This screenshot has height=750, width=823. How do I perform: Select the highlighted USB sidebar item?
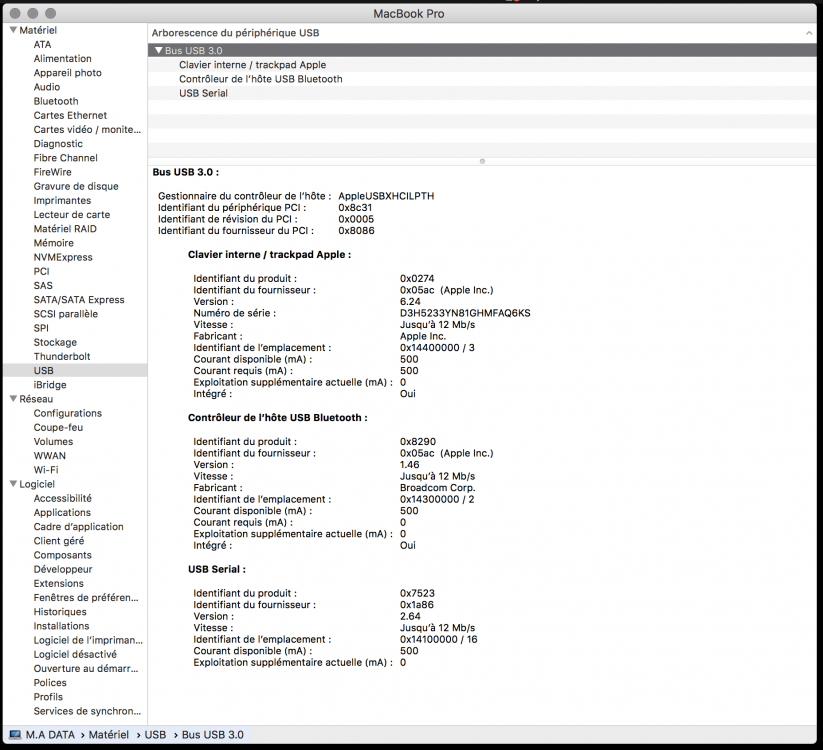(x=75, y=371)
